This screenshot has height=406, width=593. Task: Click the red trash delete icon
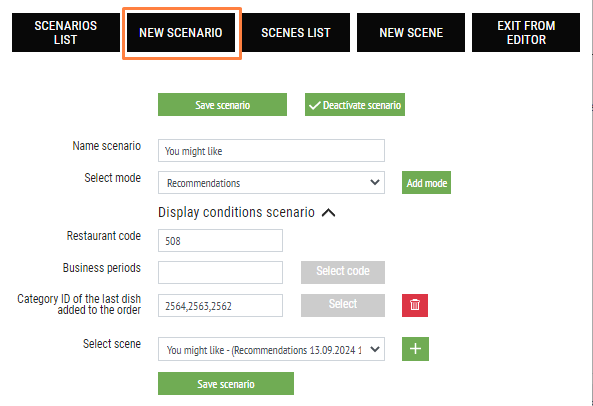[415, 305]
